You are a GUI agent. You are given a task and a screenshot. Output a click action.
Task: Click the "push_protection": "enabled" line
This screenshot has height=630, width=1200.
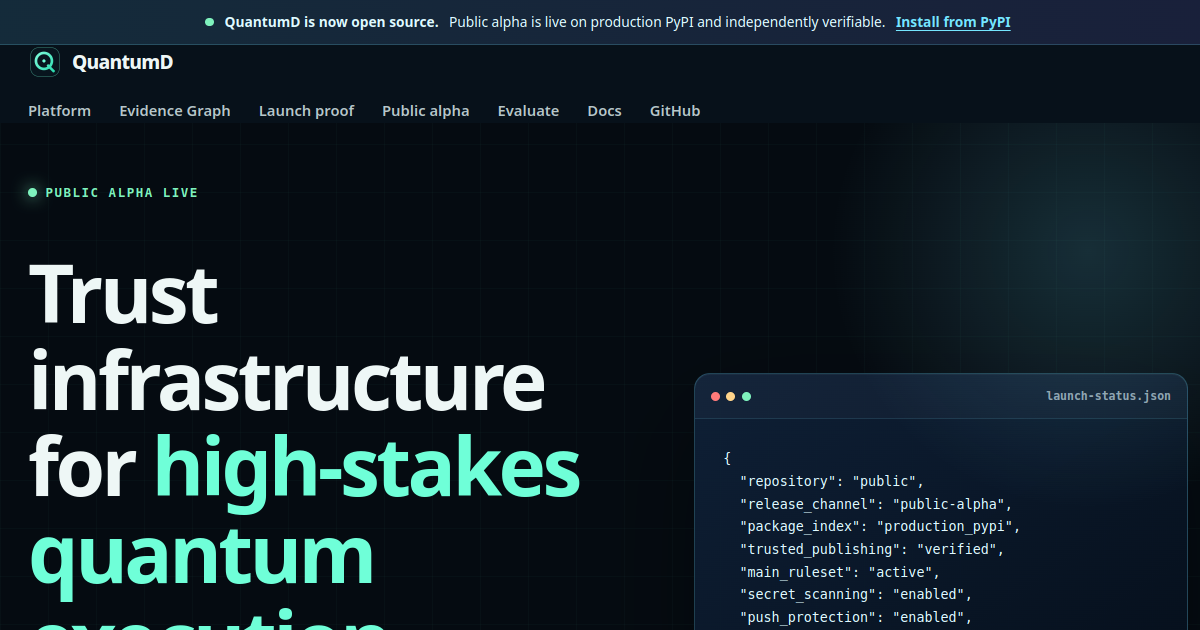coord(855,618)
